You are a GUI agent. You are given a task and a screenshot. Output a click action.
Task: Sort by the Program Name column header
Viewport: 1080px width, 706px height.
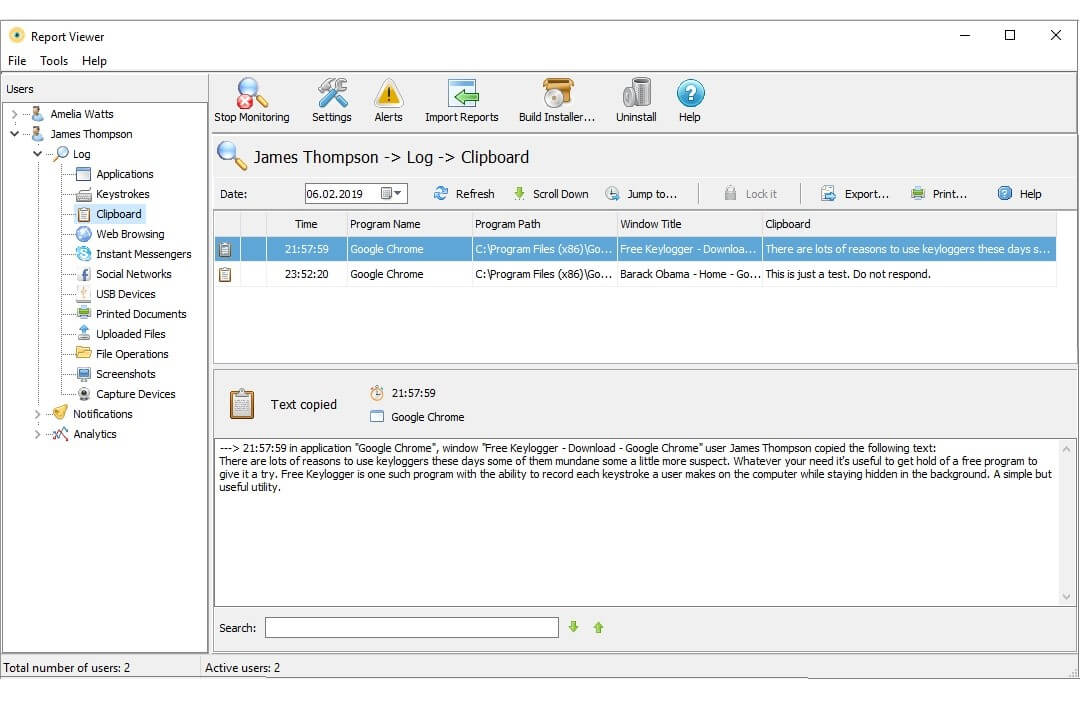pyautogui.click(x=409, y=224)
